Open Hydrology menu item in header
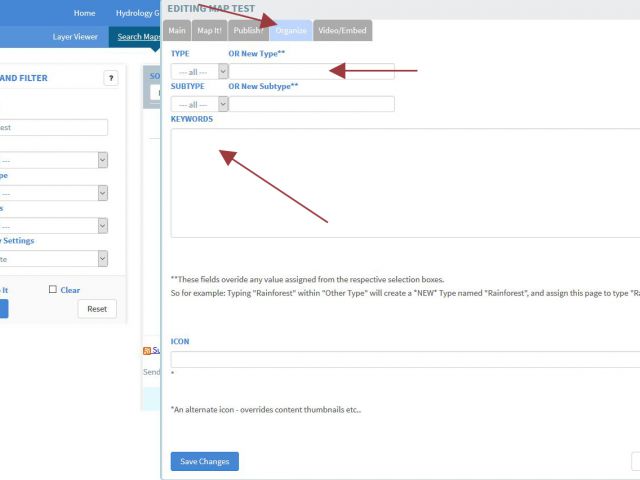The image size is (640, 480). click(138, 13)
